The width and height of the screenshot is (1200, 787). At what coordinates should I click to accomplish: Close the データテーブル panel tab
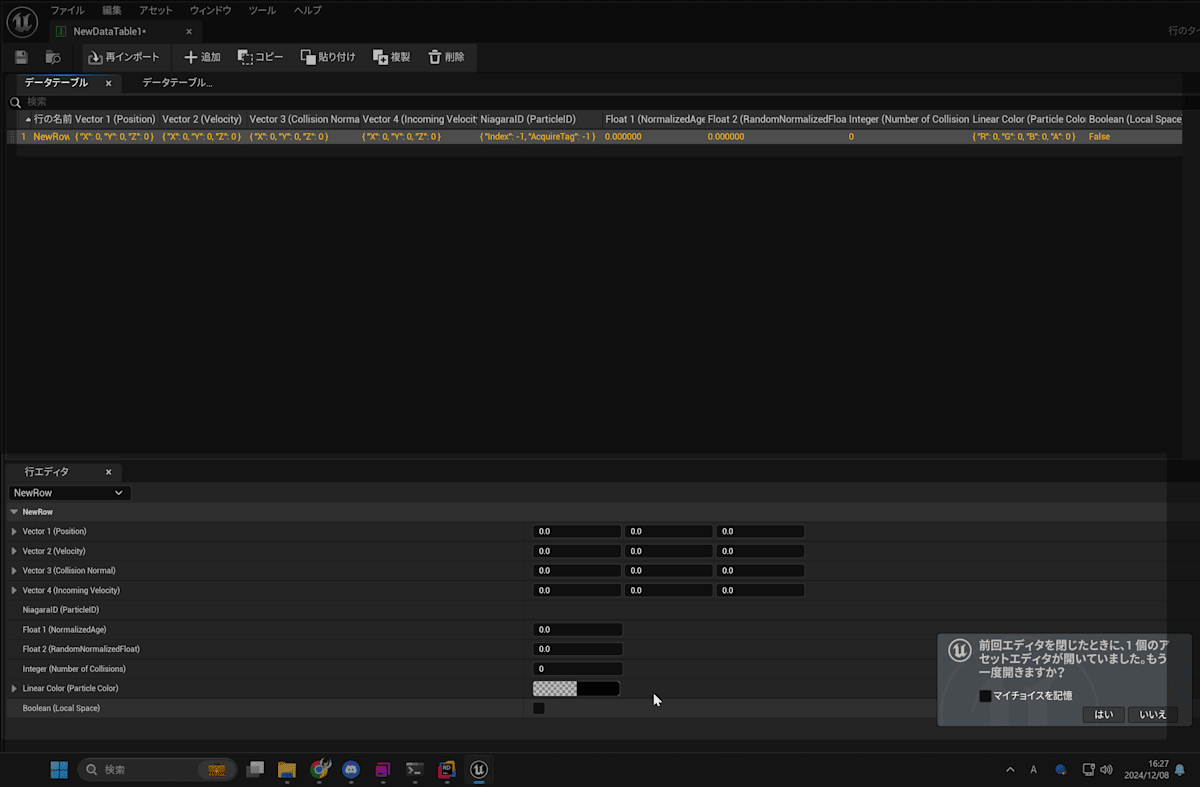[108, 83]
